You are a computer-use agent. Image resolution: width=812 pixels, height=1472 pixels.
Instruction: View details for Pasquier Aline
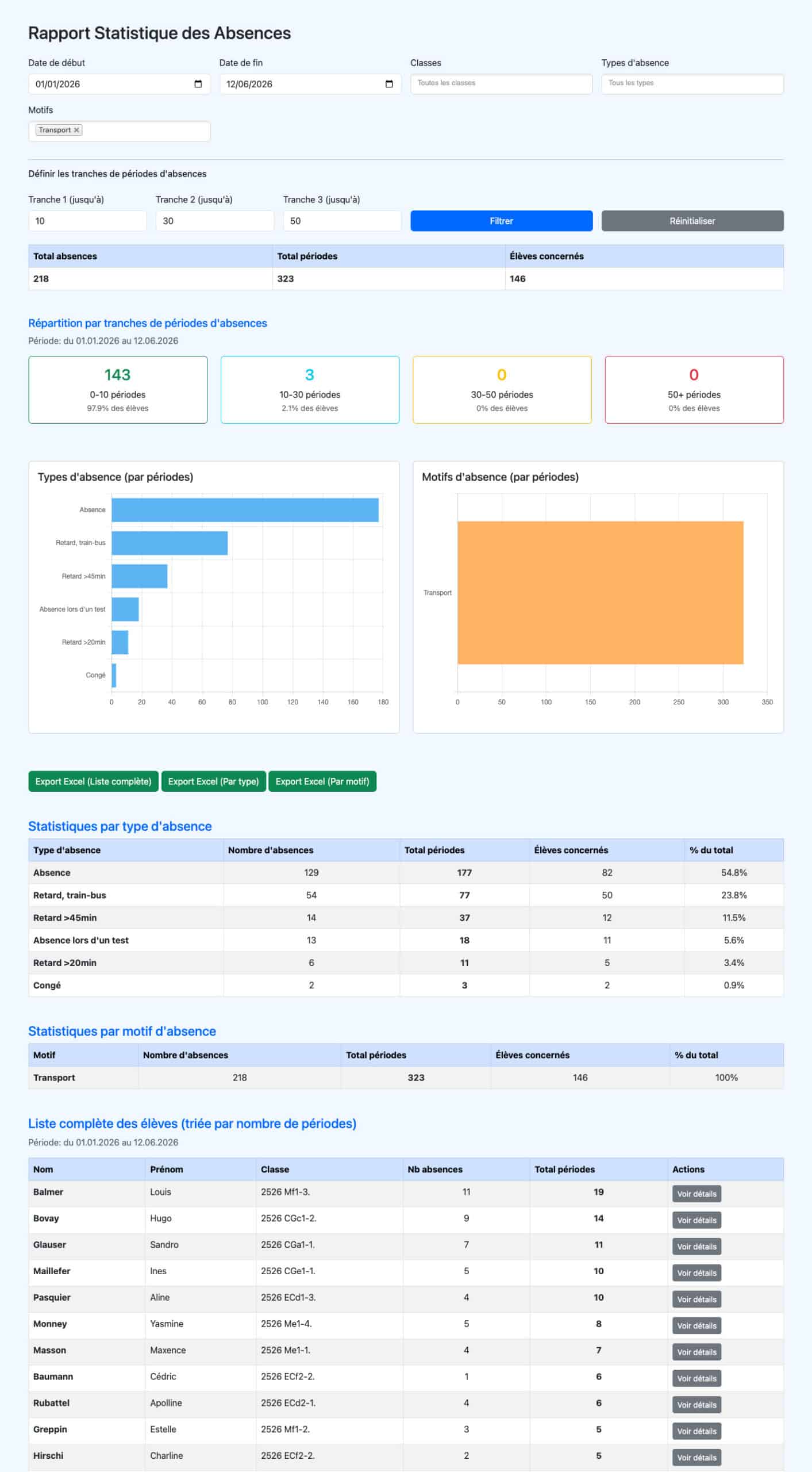[x=696, y=1299]
